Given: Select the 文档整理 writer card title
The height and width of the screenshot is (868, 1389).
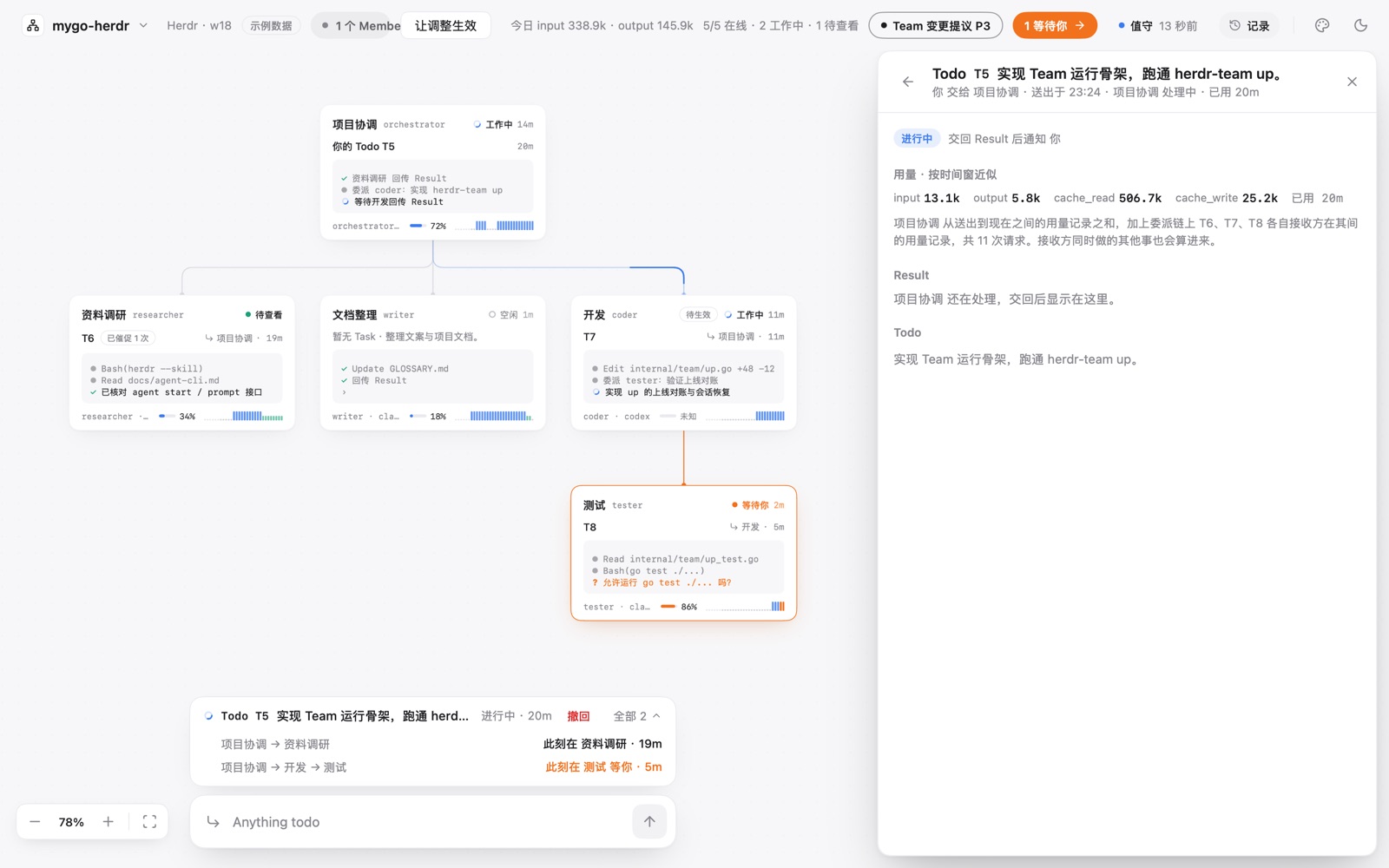Looking at the screenshot, I should (x=354, y=314).
